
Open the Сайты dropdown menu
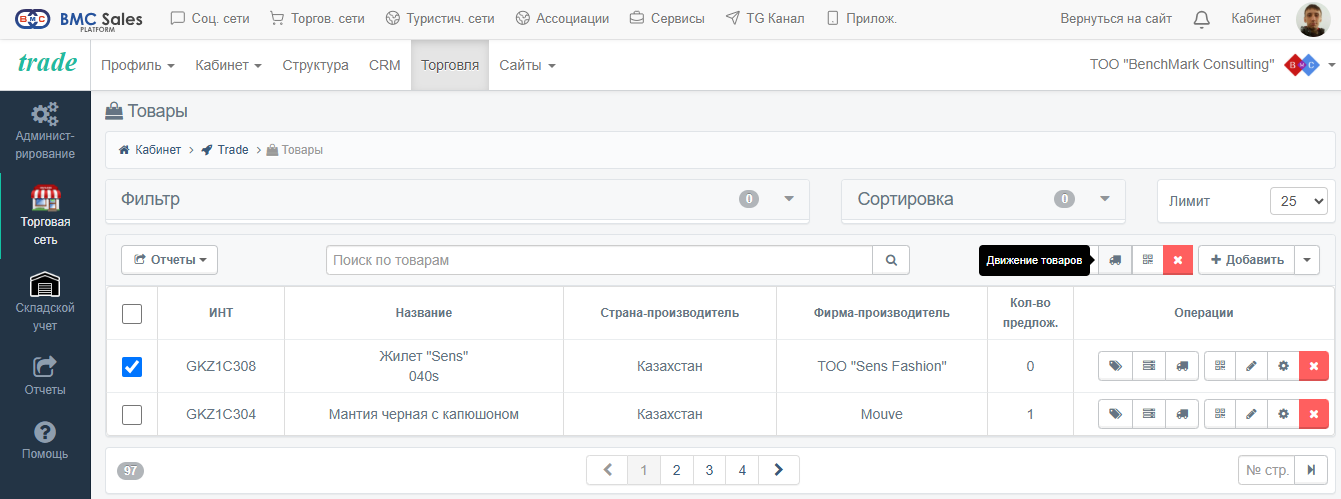pyautogui.click(x=527, y=65)
